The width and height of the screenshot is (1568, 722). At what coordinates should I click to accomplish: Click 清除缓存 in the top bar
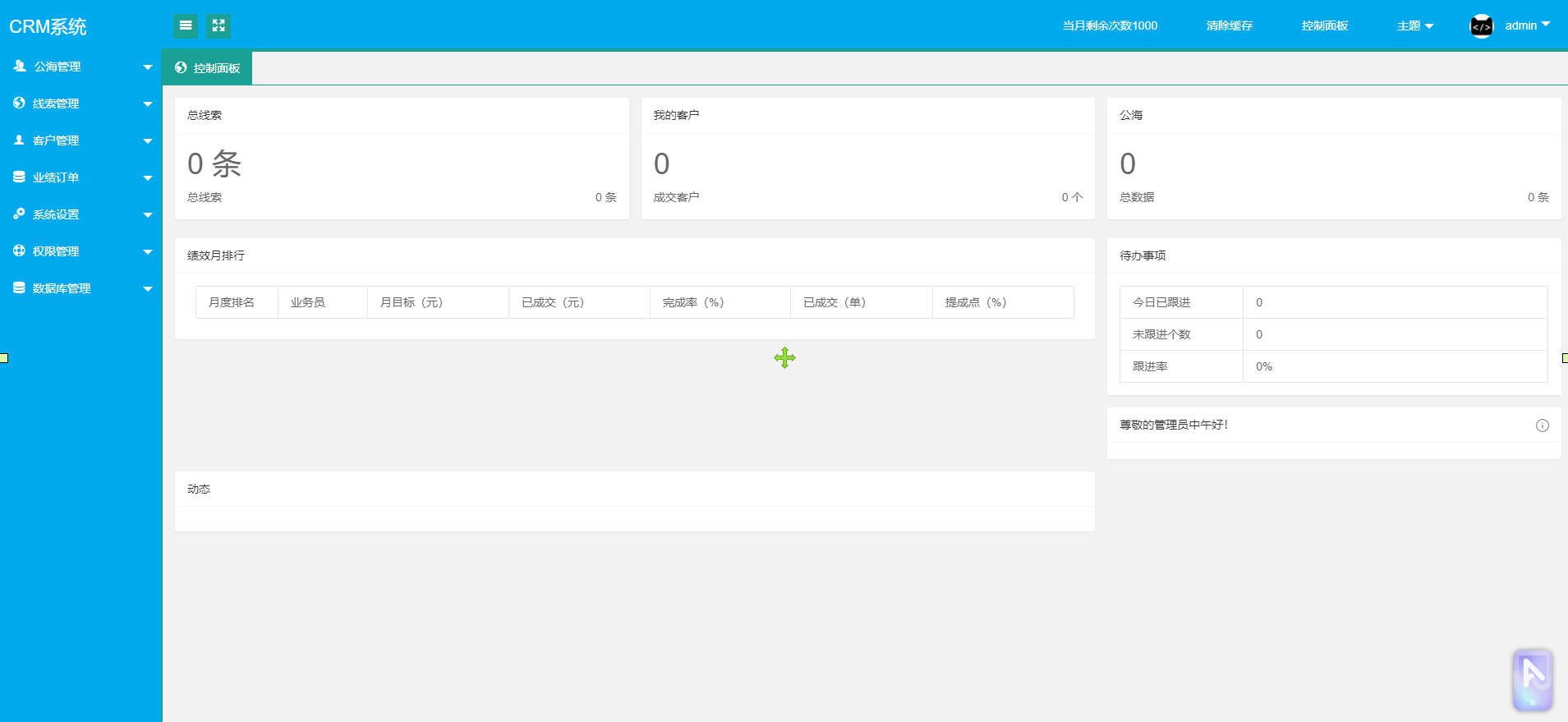click(1230, 26)
